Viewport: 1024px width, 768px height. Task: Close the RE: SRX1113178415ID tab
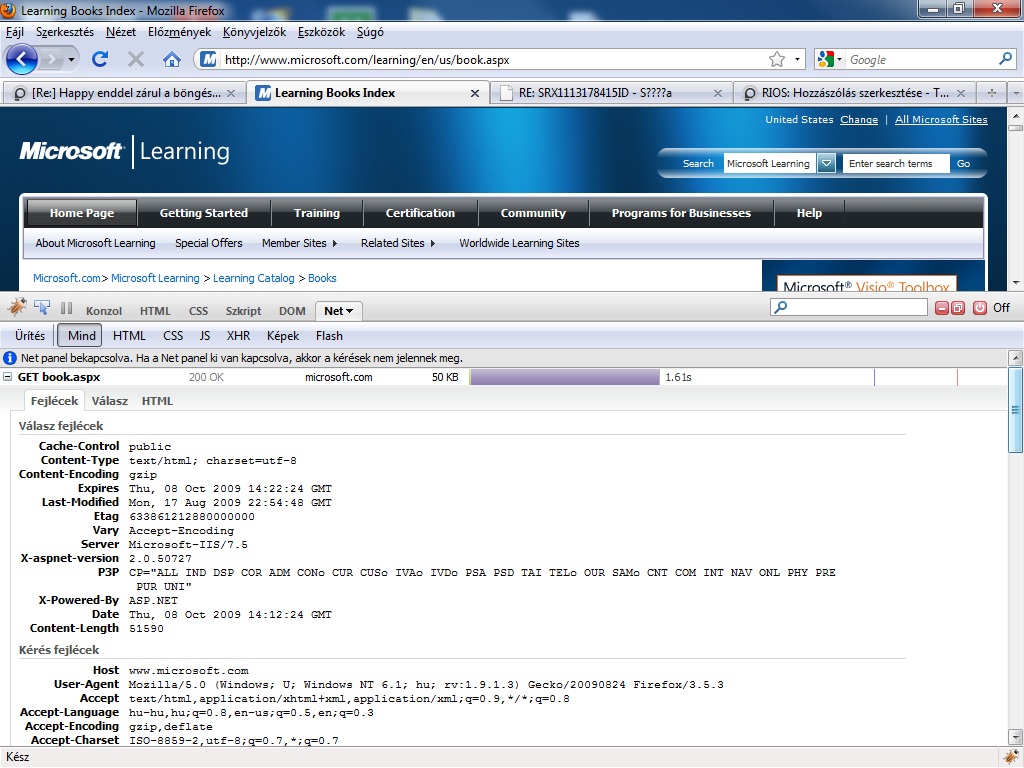718,93
